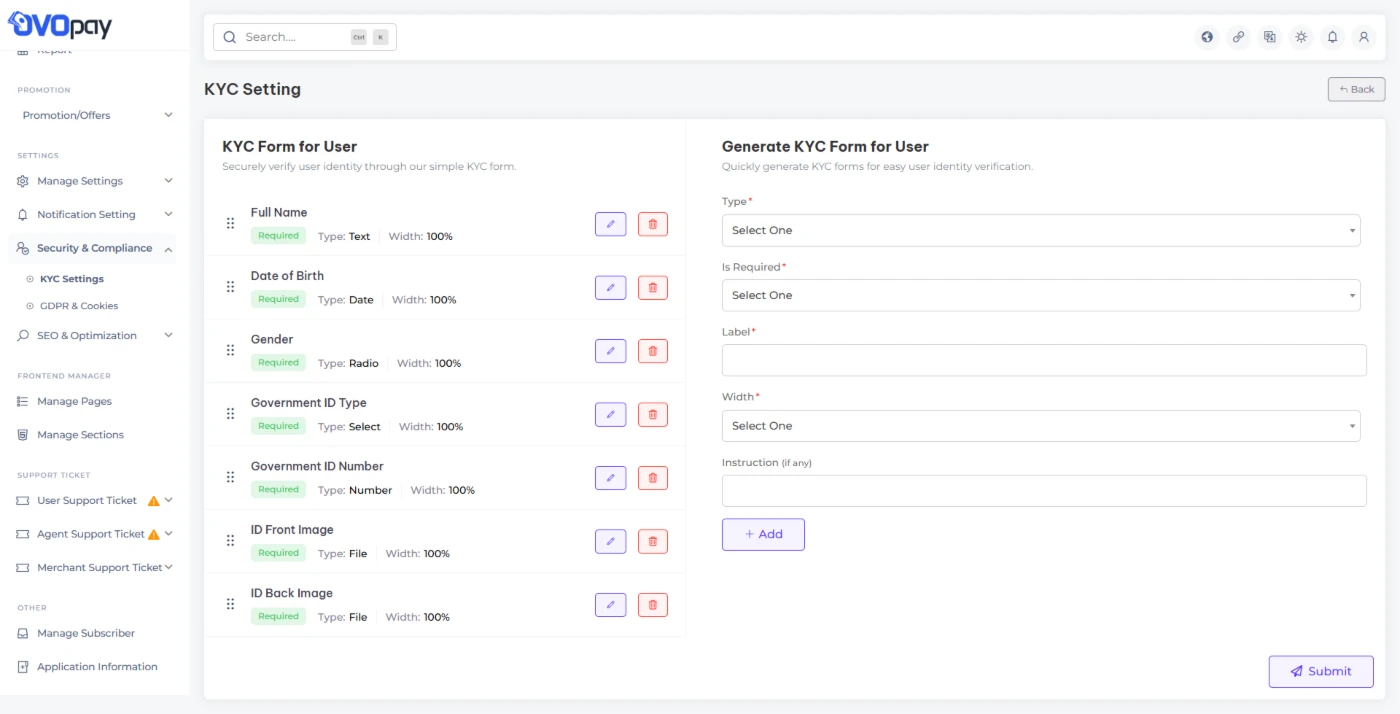Delete the ID Back Image field
Viewport: 1400px width, 714px height.
pyautogui.click(x=652, y=605)
